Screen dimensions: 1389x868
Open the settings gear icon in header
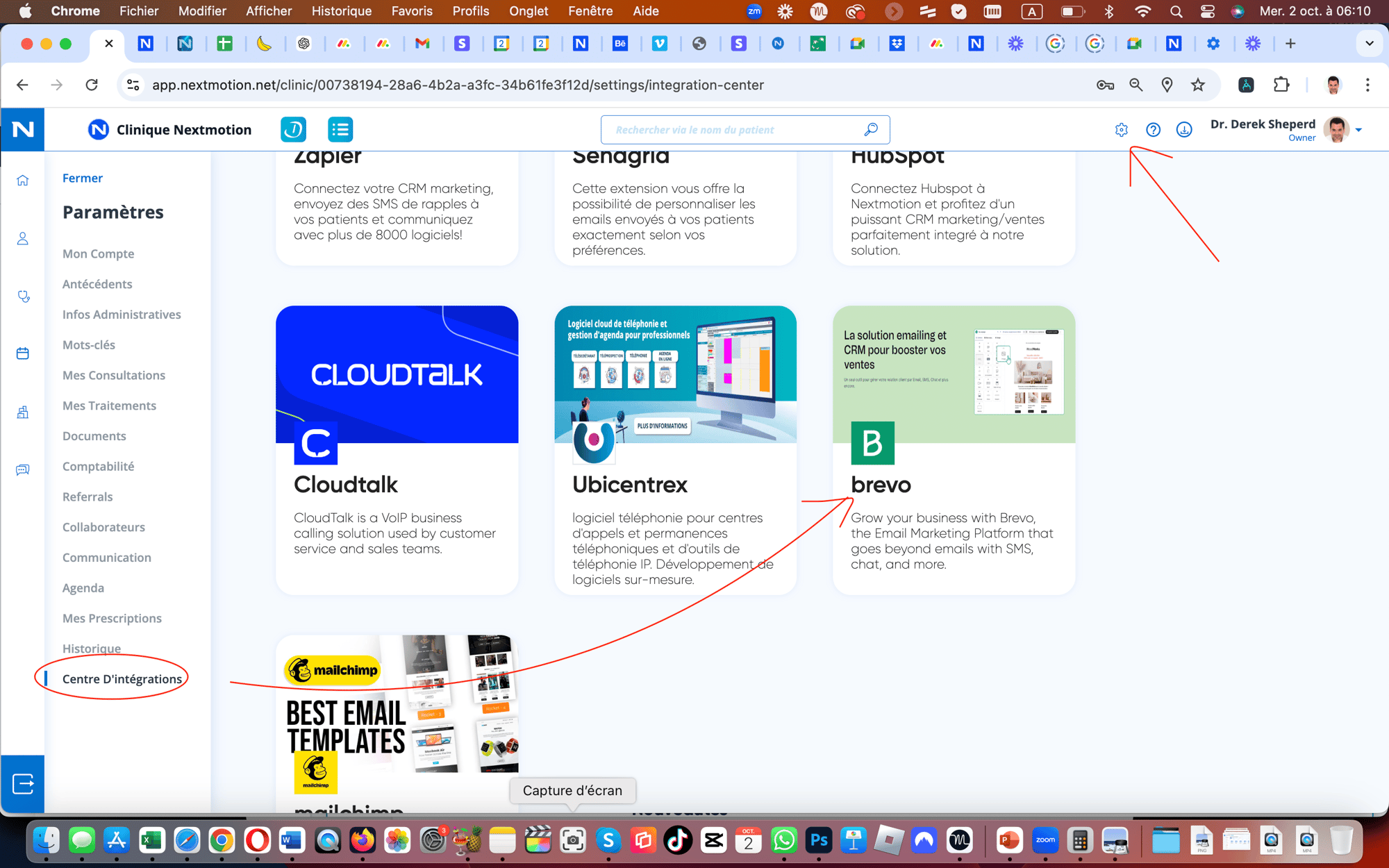(x=1121, y=130)
